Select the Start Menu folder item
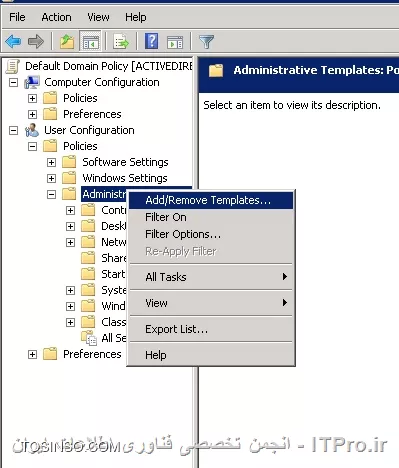 pos(114,274)
